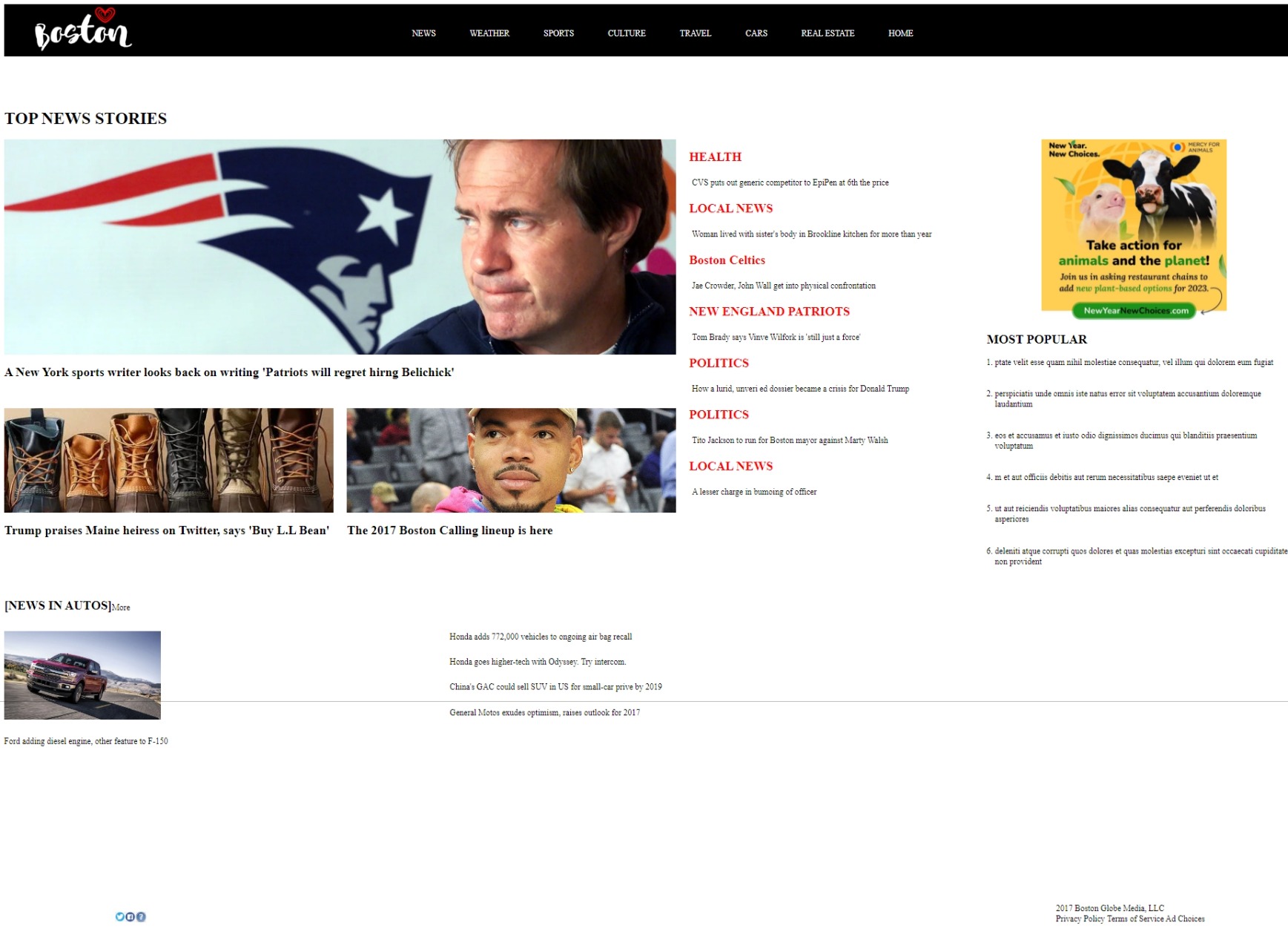Open the CVS generic EpiPen competitor story

point(790,182)
